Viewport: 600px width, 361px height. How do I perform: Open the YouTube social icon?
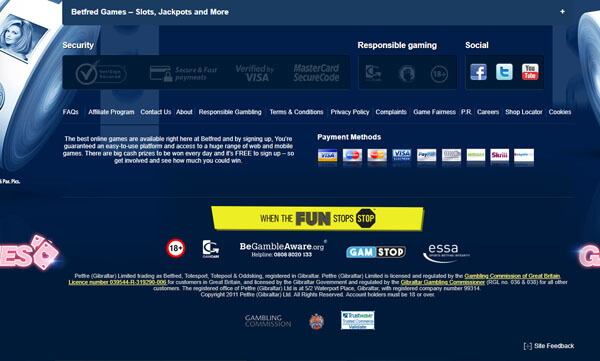click(x=530, y=72)
